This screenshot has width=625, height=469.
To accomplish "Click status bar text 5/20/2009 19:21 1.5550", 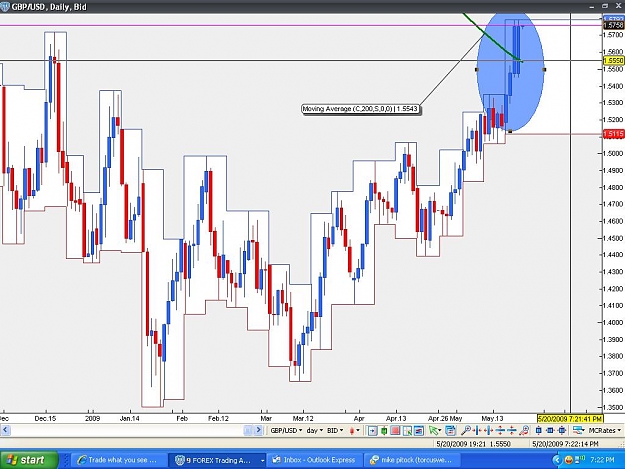I will click(x=474, y=444).
